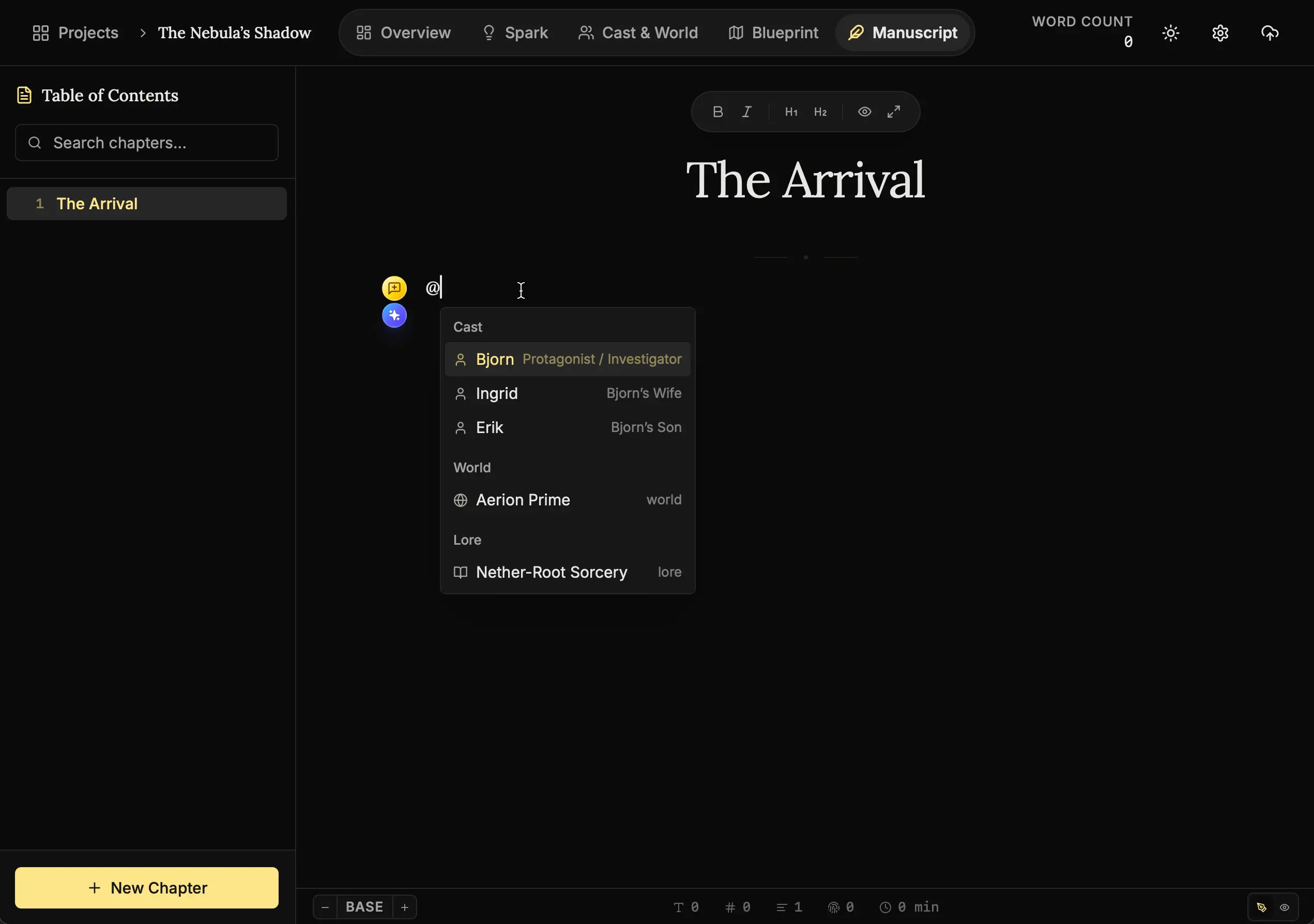Screen dimensions: 1314x924
Task: Click the bold formatting icon
Action: [717, 112]
